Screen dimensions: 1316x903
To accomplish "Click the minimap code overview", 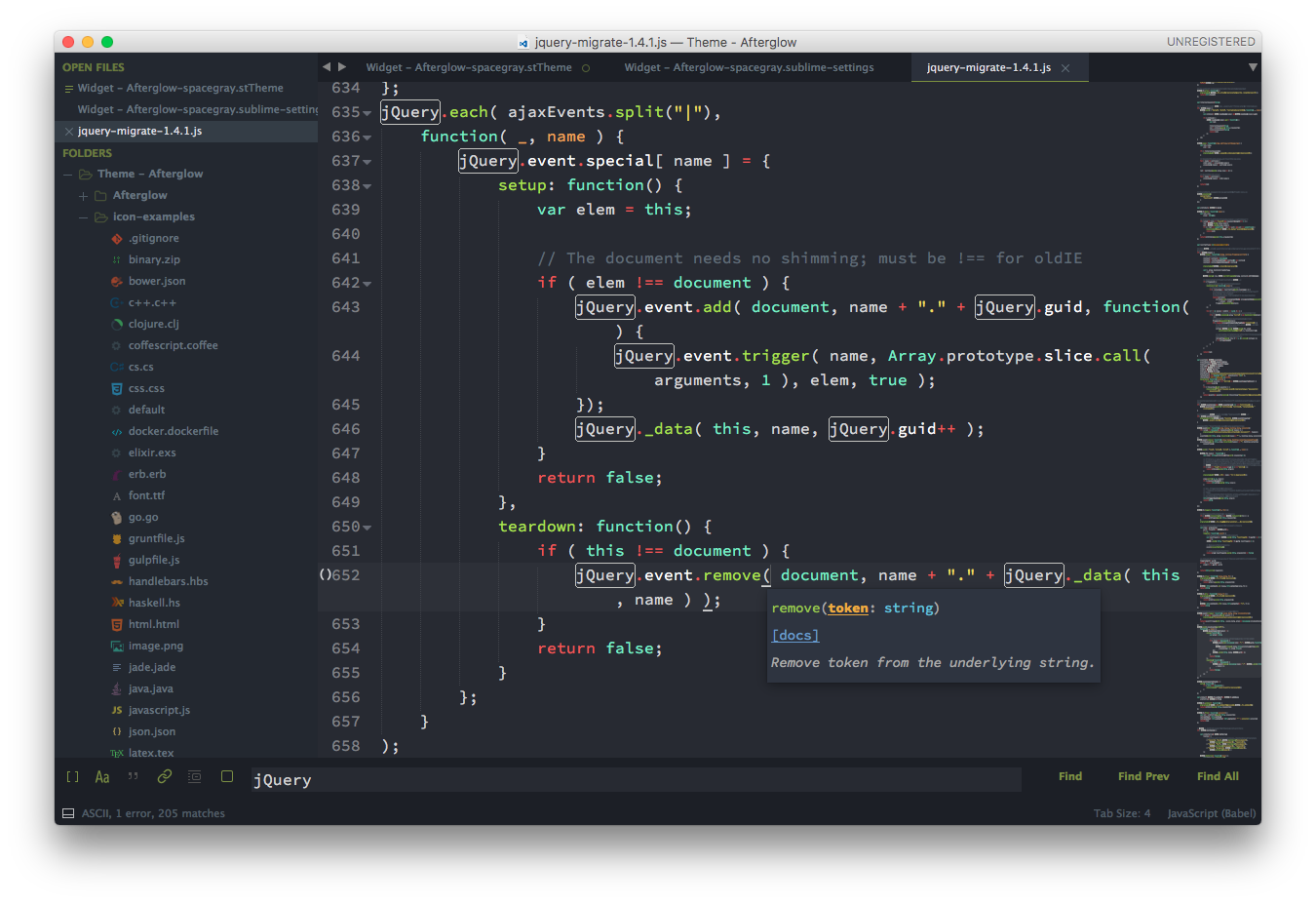I will pyautogui.click(x=1228, y=419).
